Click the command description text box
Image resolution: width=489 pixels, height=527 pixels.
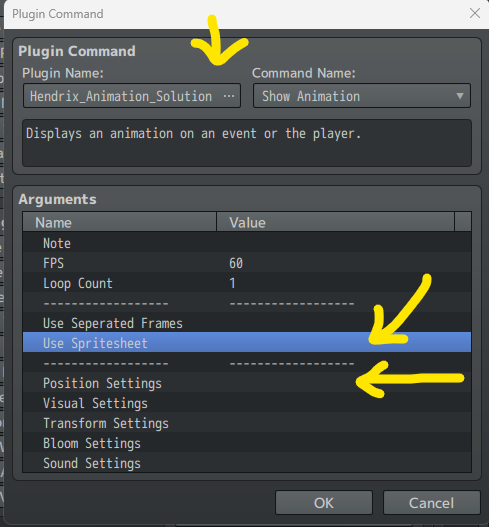pos(247,143)
